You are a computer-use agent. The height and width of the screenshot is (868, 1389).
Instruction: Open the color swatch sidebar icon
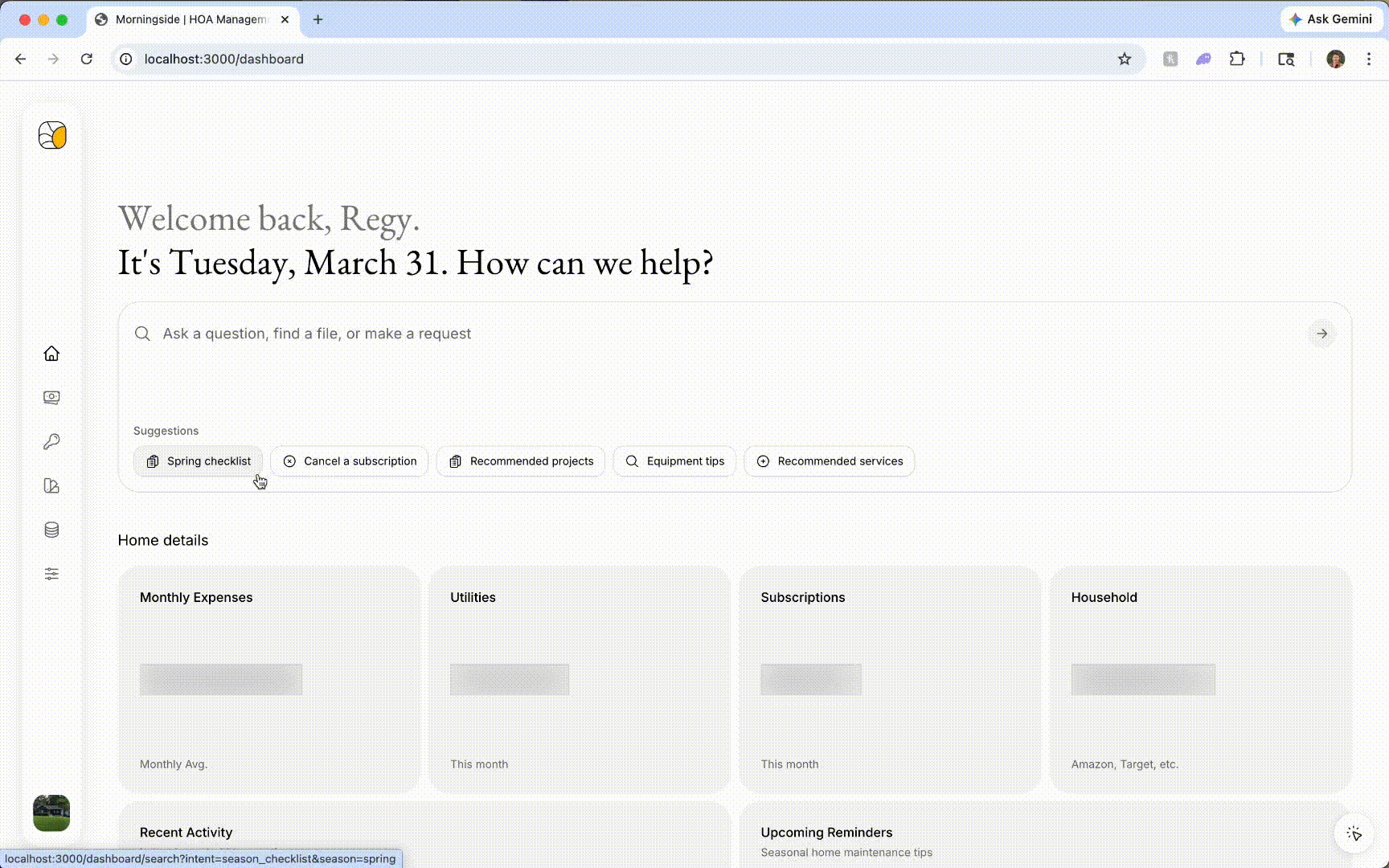(51, 485)
